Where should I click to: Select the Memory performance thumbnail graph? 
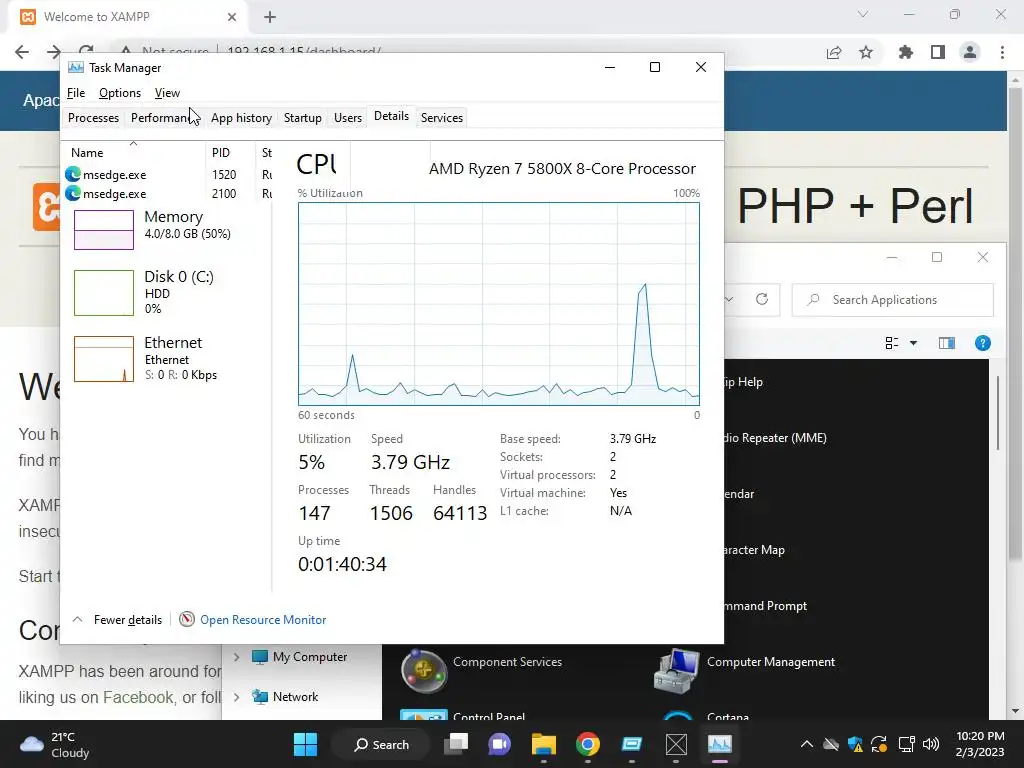pos(104,230)
